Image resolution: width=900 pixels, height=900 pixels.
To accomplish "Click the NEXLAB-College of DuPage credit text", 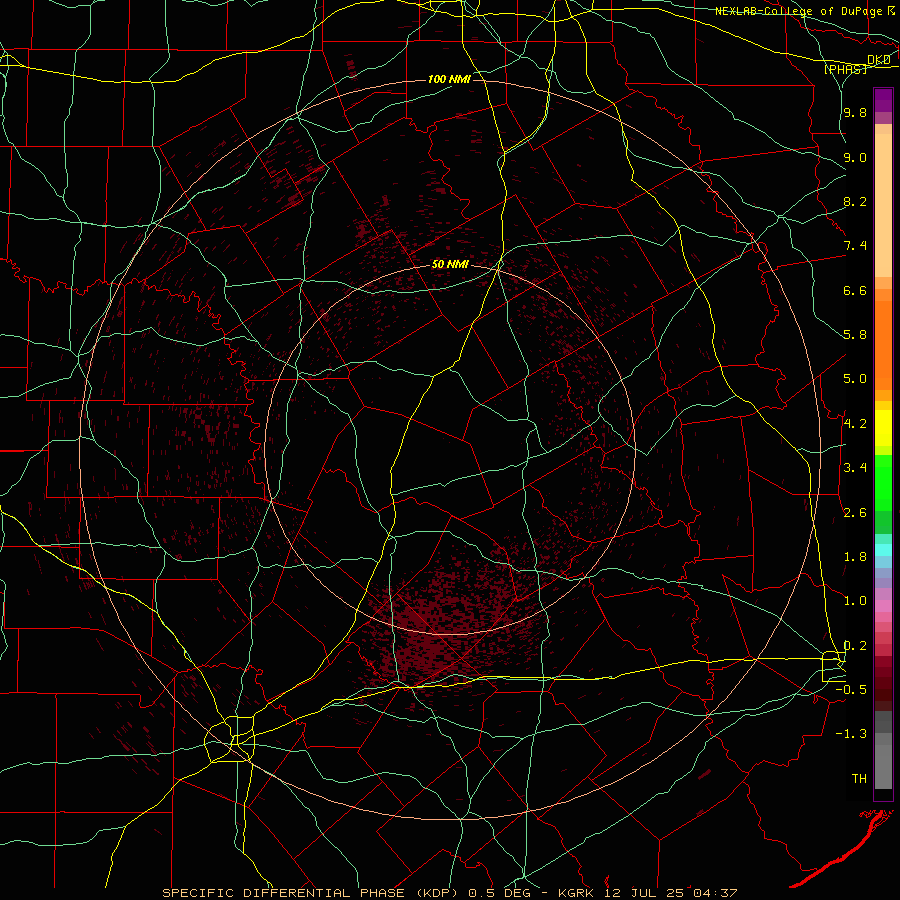I will [x=799, y=11].
